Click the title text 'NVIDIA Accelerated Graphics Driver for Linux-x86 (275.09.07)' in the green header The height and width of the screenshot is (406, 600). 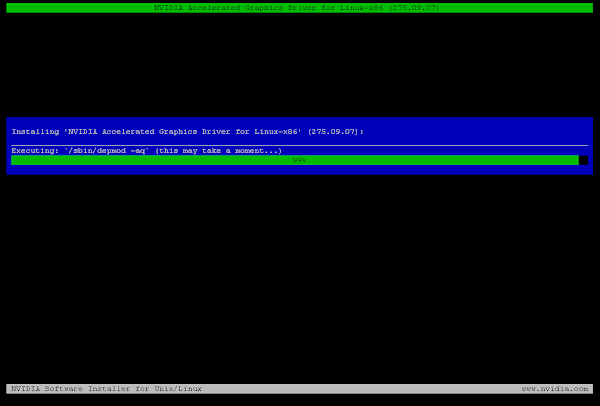(297, 8)
